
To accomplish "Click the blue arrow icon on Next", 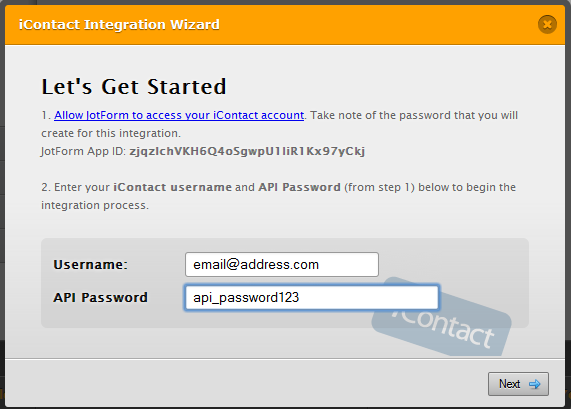I will coord(535,384).
